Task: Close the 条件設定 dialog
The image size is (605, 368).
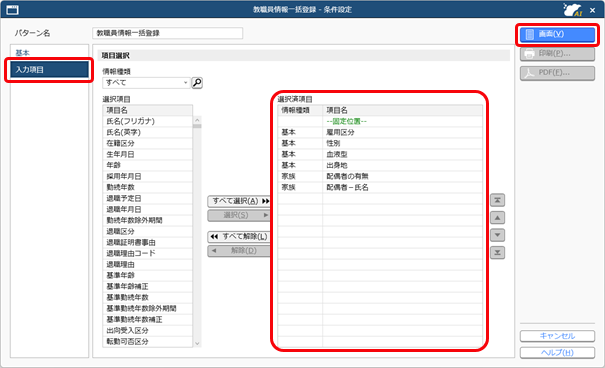Action: click(x=593, y=10)
